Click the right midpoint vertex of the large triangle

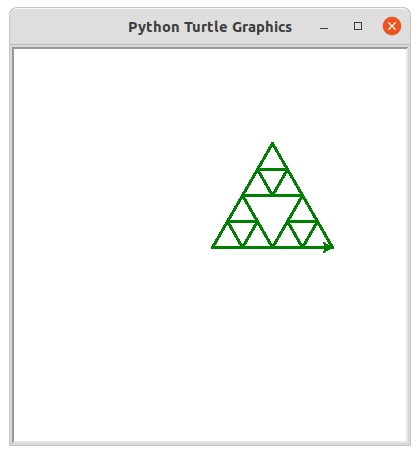tap(303, 195)
